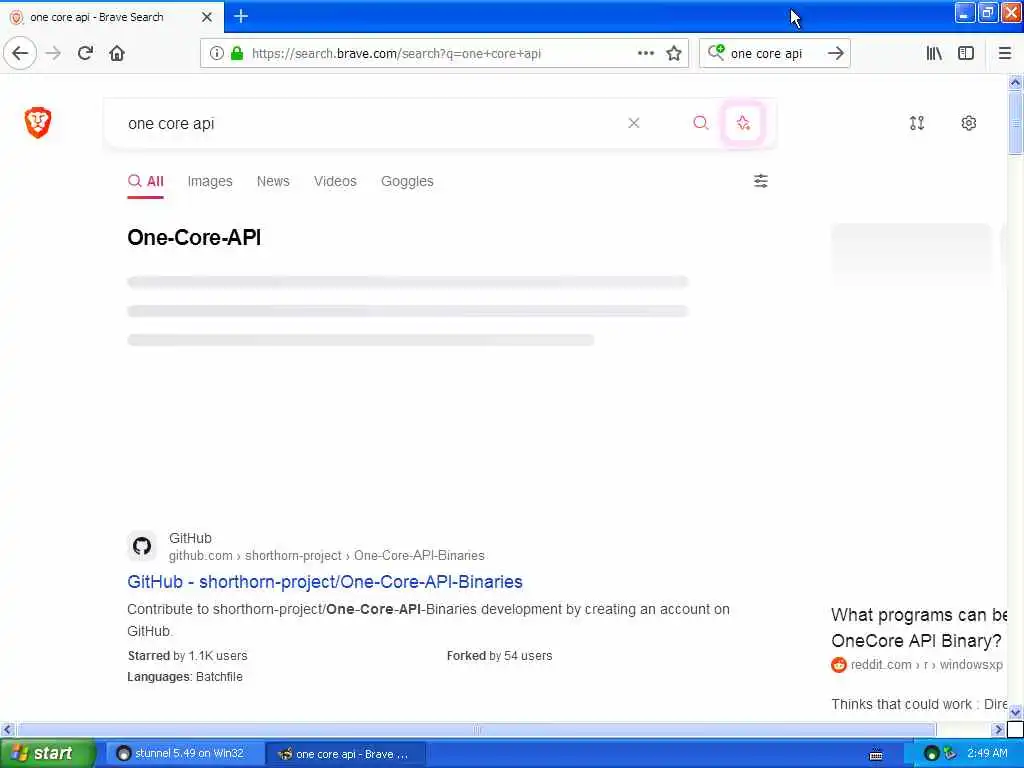Click the search engine magnifier icon
Image resolution: width=1024 pixels, height=768 pixels.
(x=716, y=52)
